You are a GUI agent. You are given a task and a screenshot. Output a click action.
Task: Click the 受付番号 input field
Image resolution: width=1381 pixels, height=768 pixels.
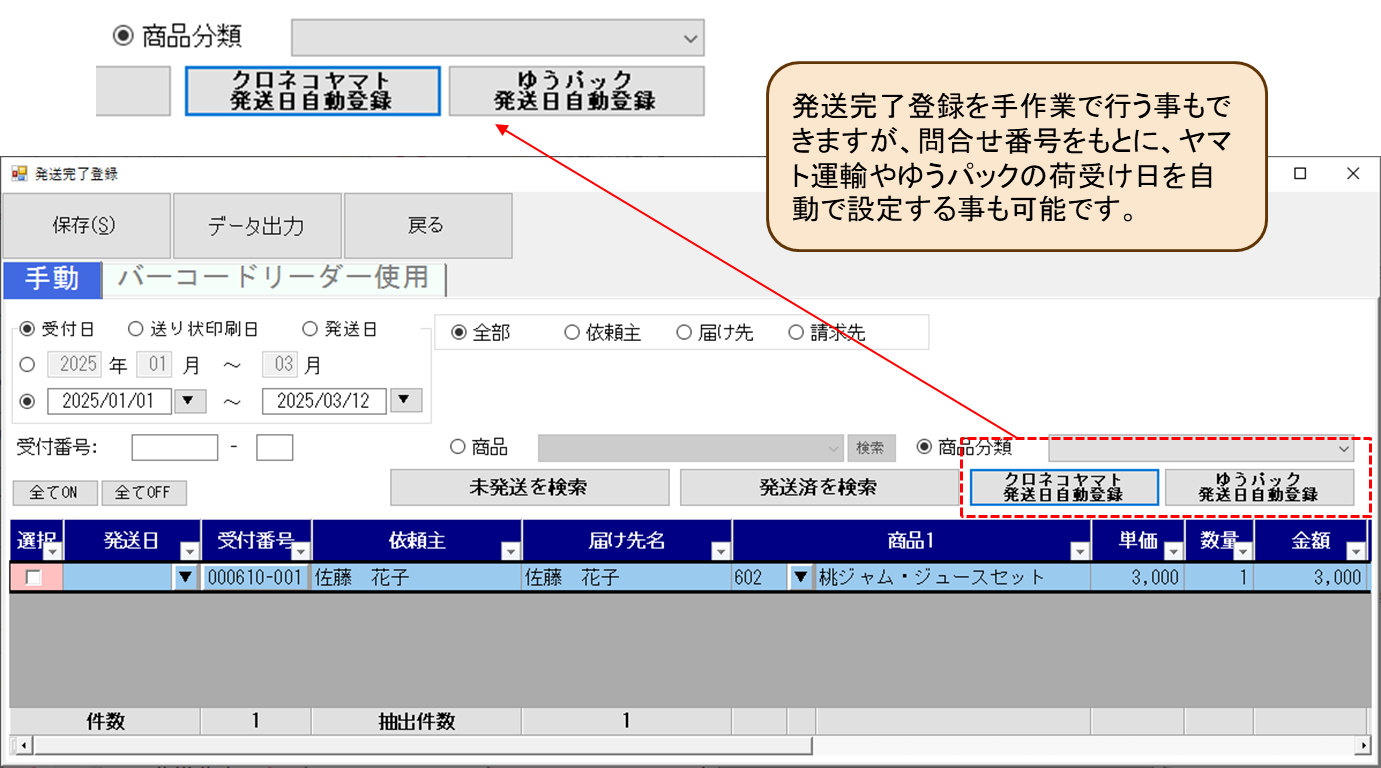(x=174, y=448)
